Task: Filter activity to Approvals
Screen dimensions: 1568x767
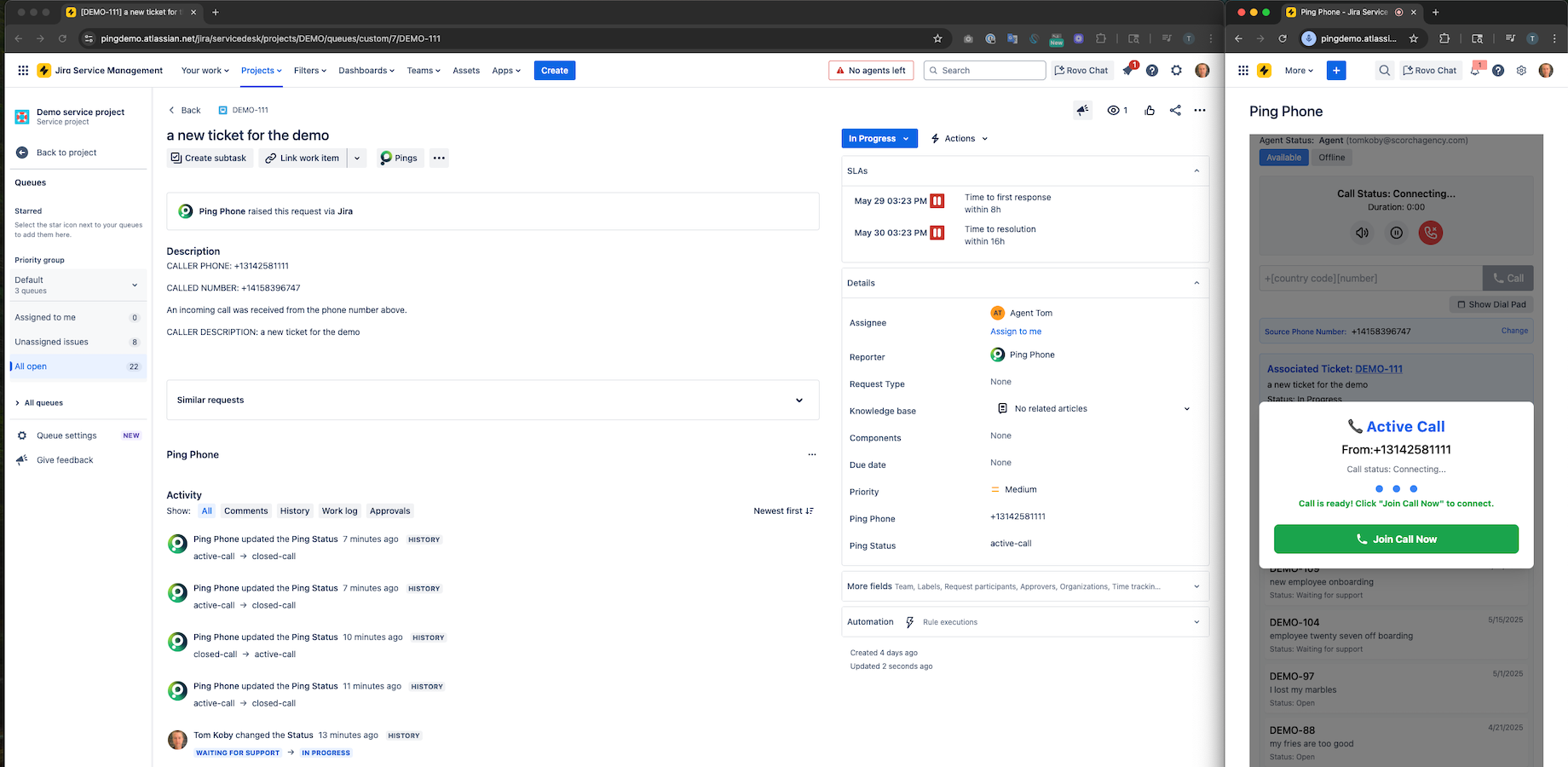Action: 390,511
